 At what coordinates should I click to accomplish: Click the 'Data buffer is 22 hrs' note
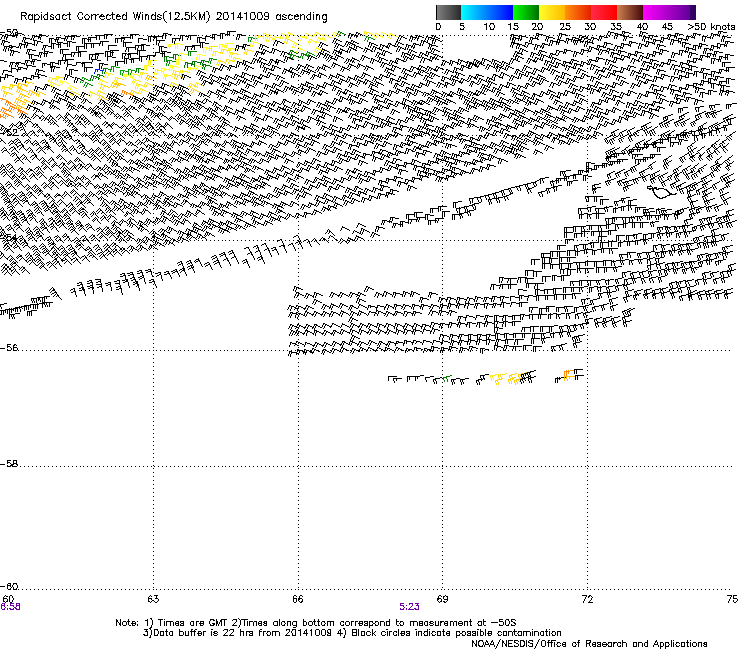click(x=237, y=633)
